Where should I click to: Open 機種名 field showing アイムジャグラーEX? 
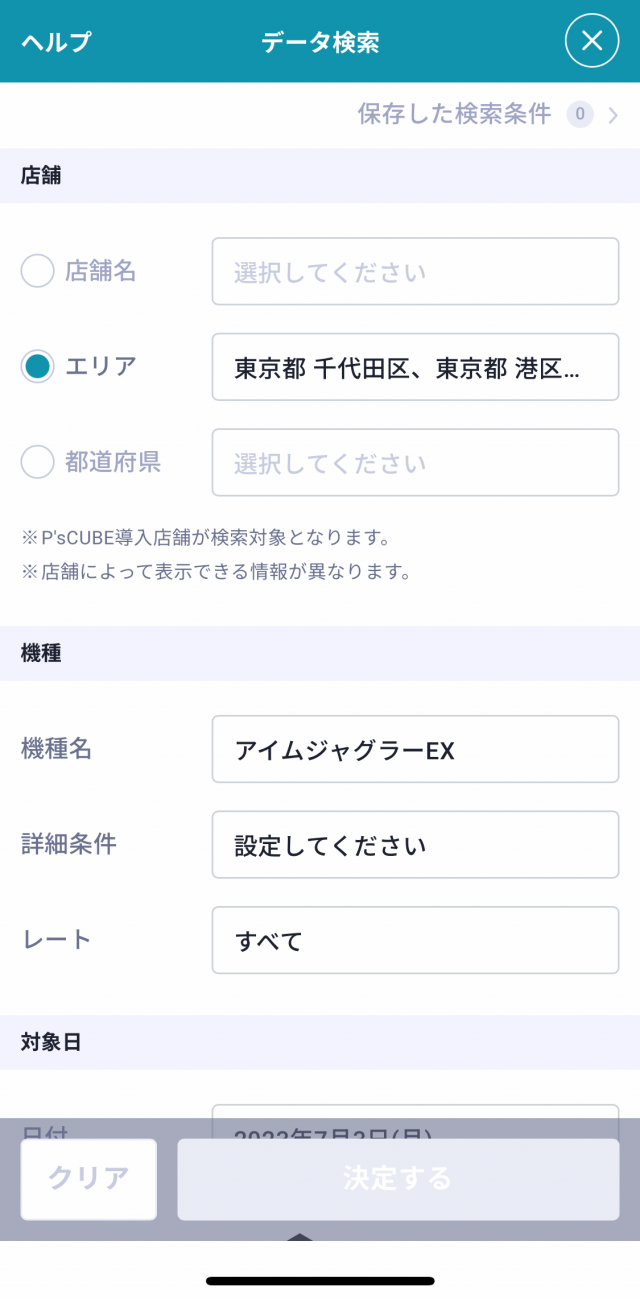[x=415, y=749]
